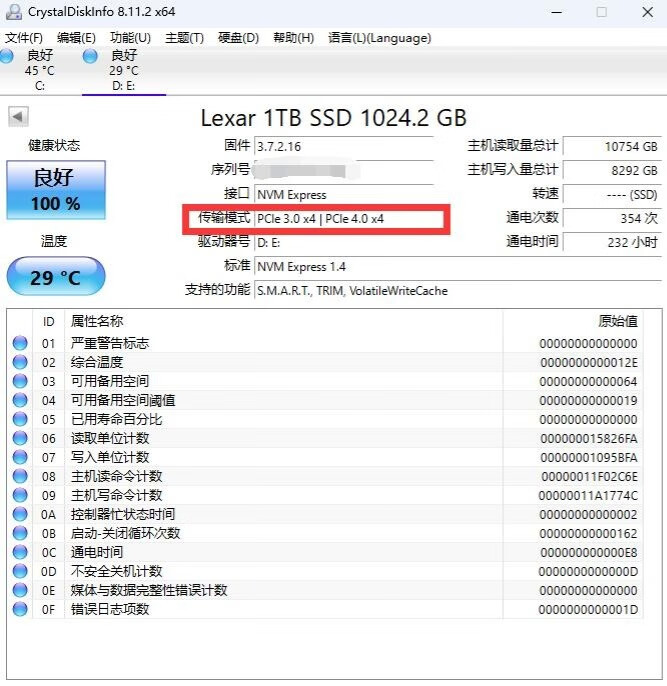Click the 固件 version field 3.7.2.16
This screenshot has height=686, width=667.
pyautogui.click(x=343, y=147)
